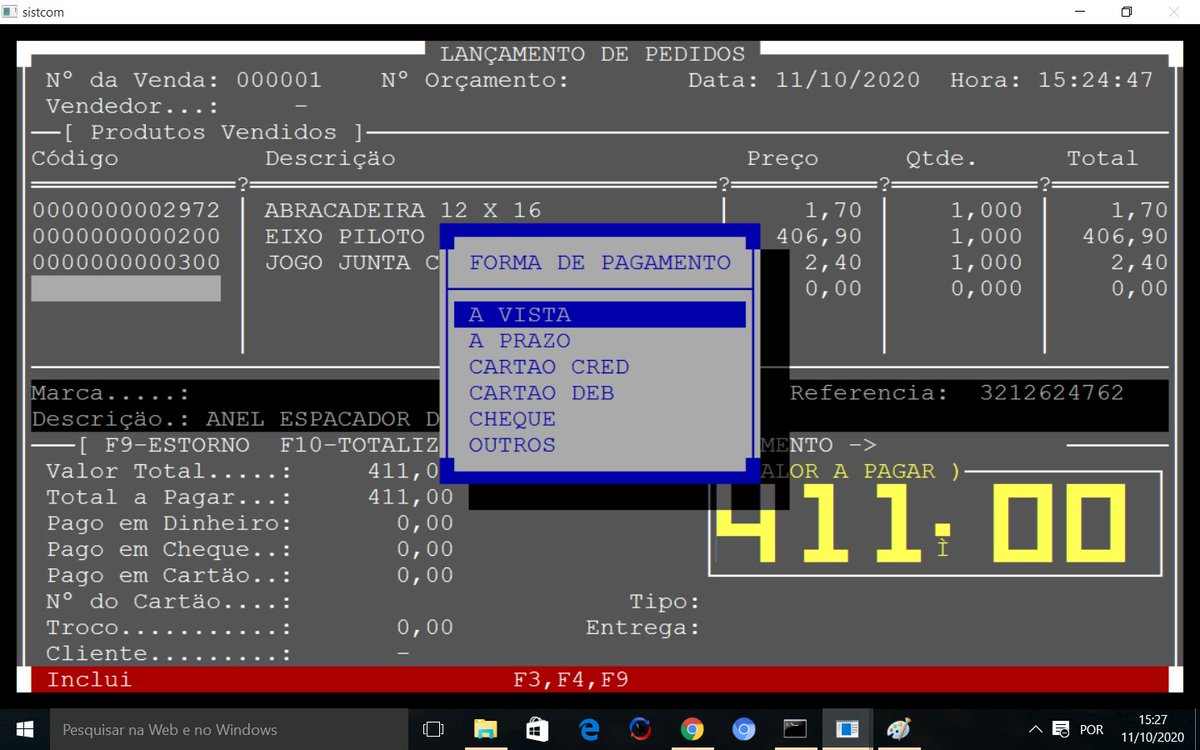Click product code 0000000000200
The height and width of the screenshot is (750, 1200).
126,236
